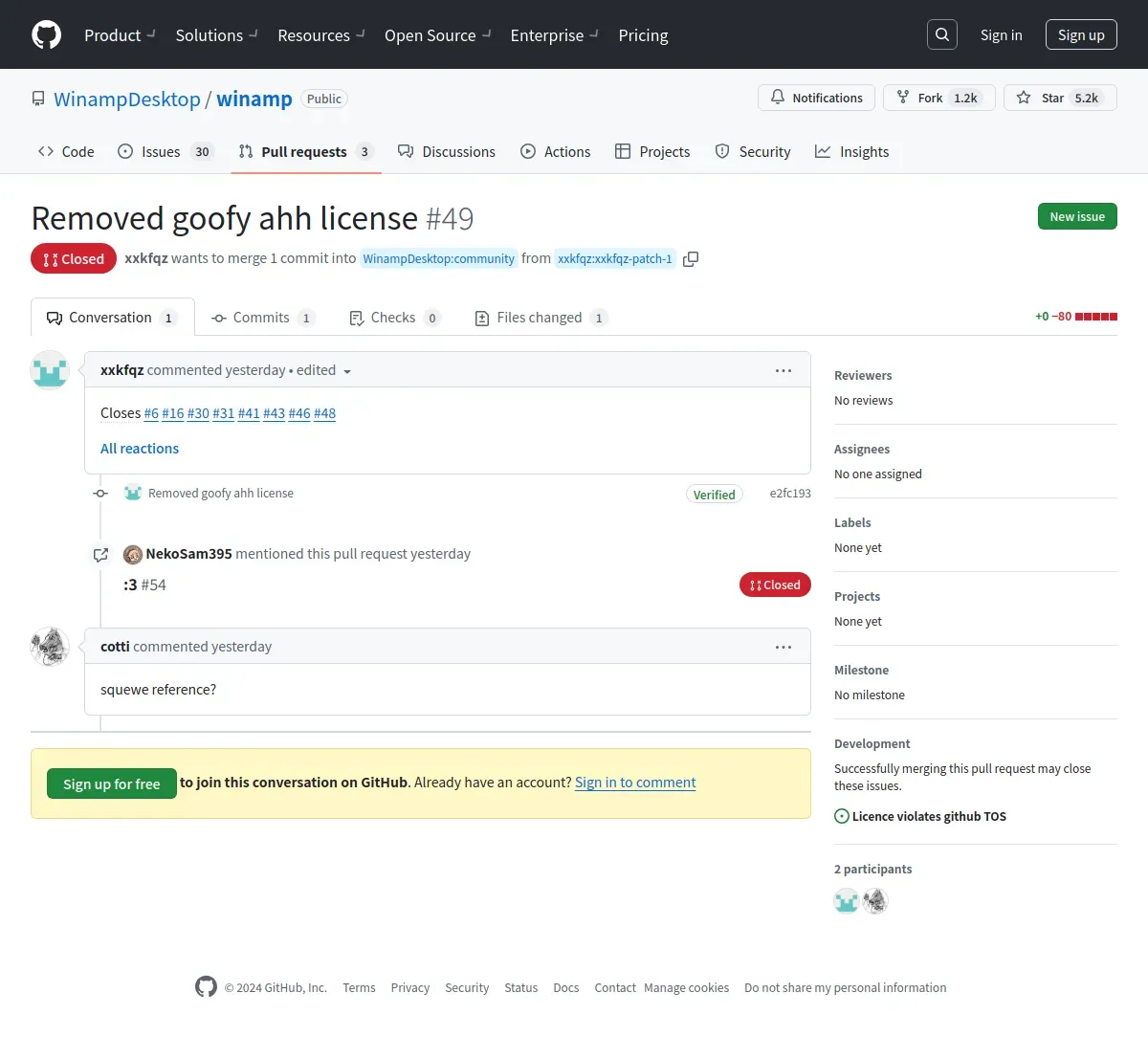Click xxkfqz's avatar beside the first comment
The height and width of the screenshot is (1037, 1148).
pos(50,370)
